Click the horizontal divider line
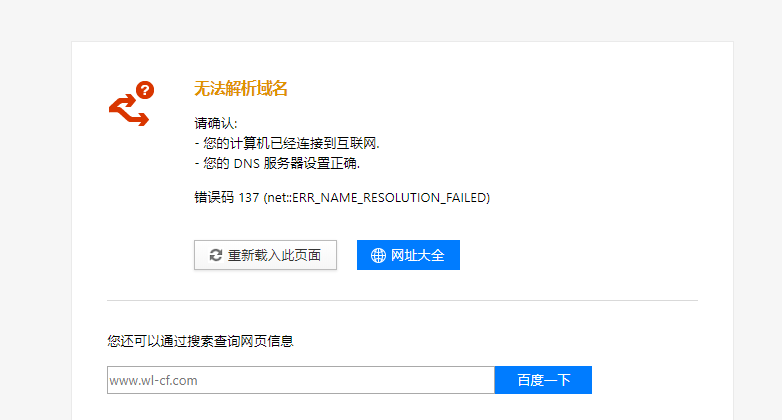Screen dimensions: 782x420 point(402,300)
